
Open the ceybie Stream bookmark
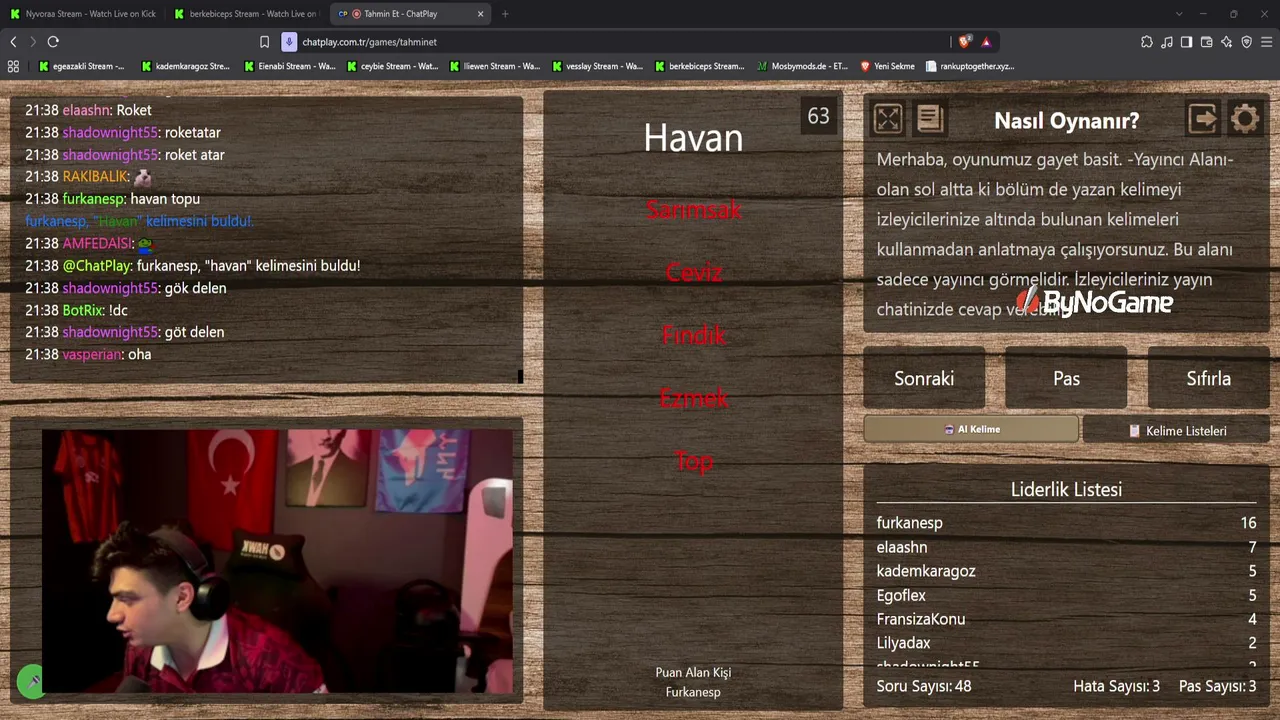393,66
